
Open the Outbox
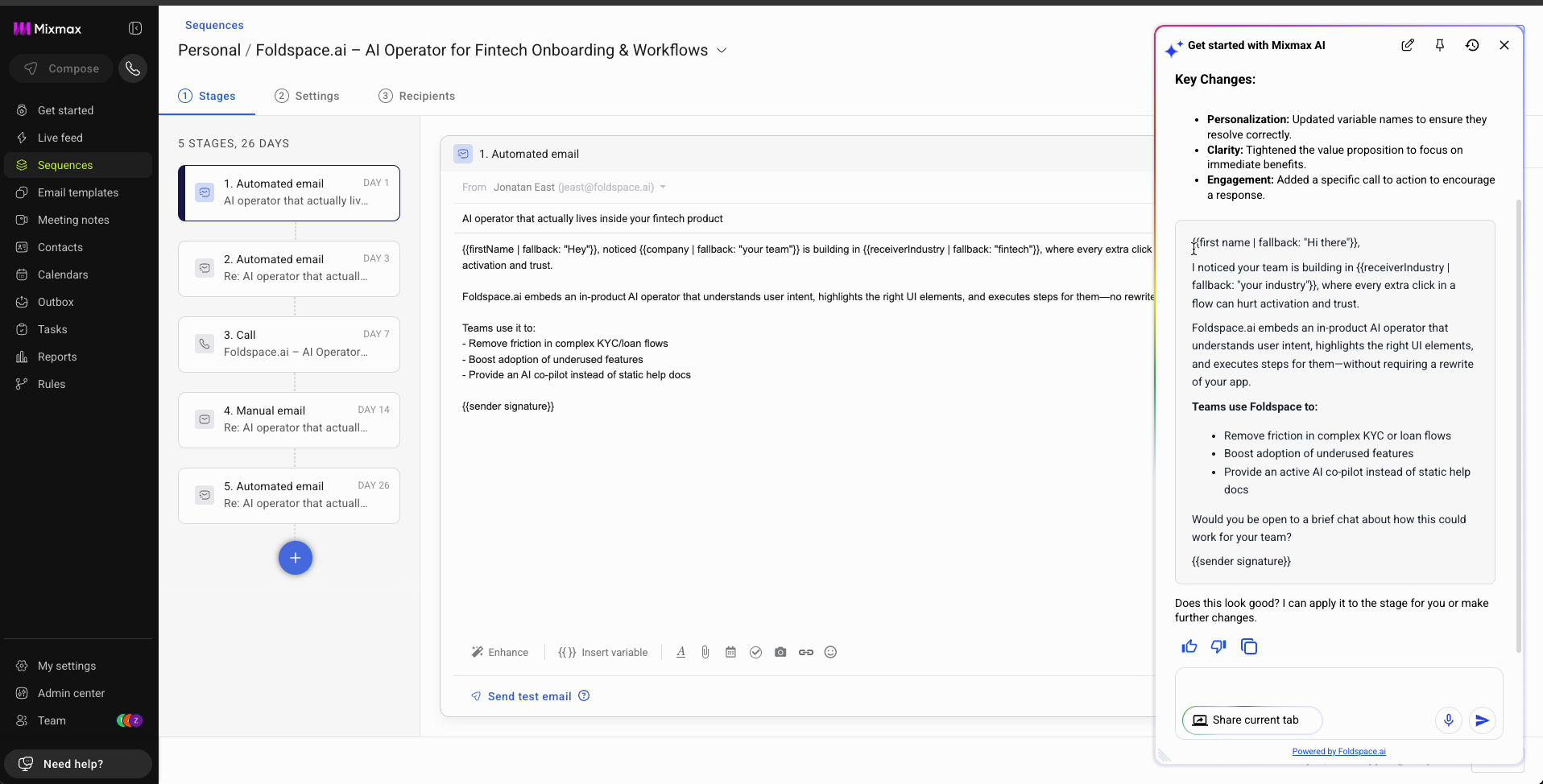[x=77, y=302]
